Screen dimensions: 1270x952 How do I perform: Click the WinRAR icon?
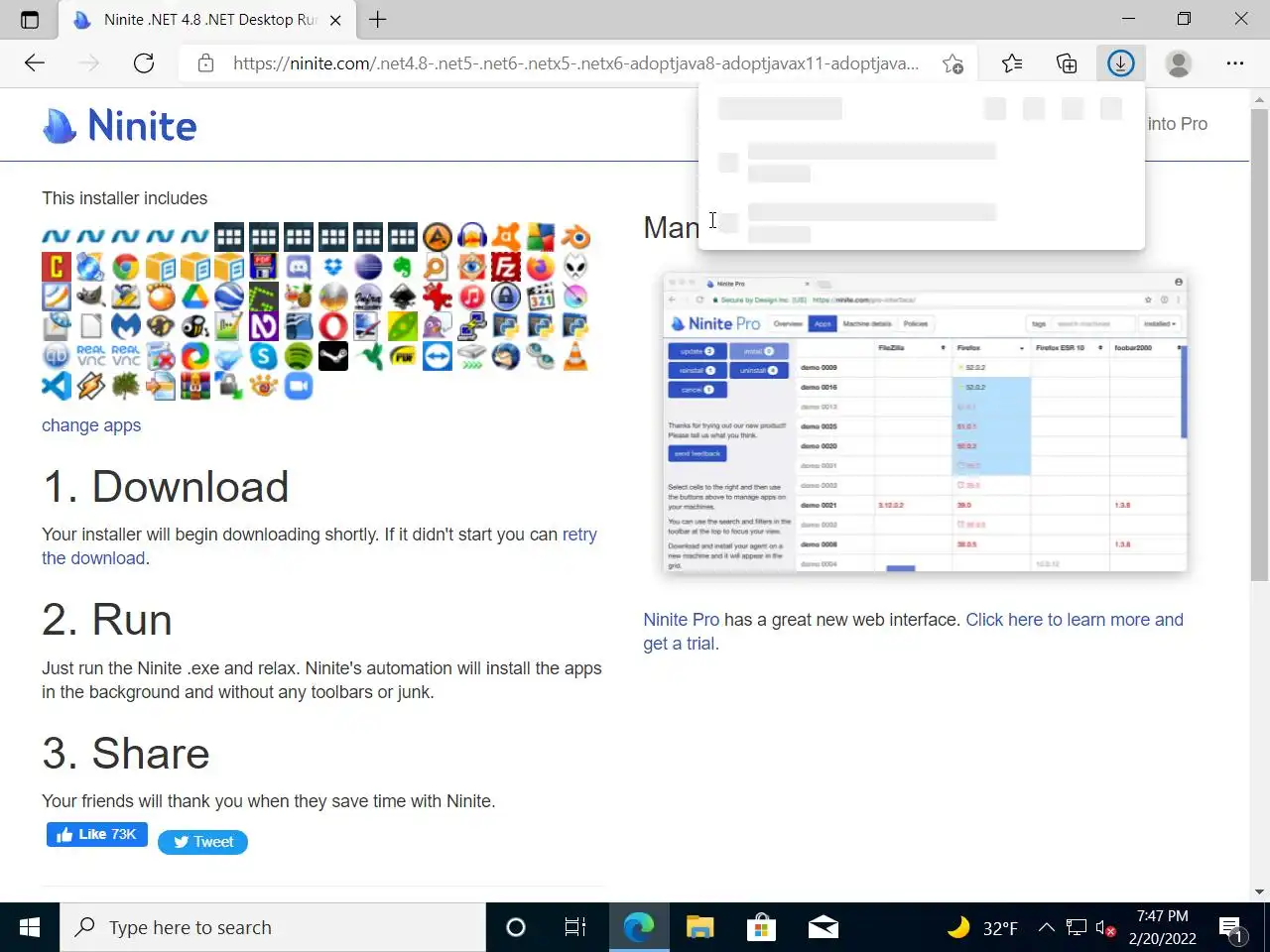click(x=195, y=385)
